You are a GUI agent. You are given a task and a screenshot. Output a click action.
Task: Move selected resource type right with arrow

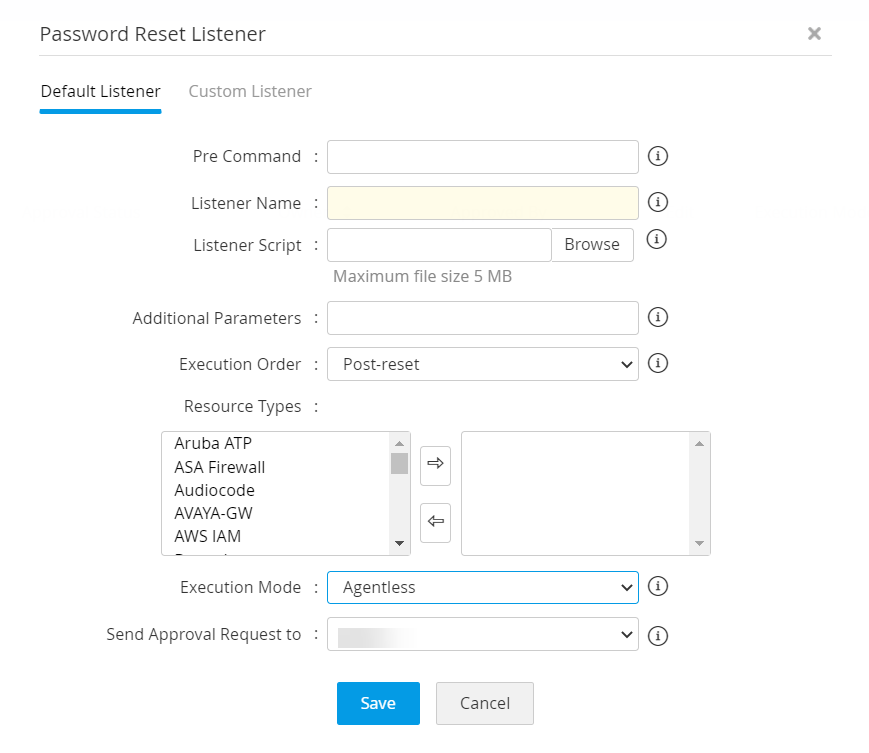pyautogui.click(x=435, y=463)
